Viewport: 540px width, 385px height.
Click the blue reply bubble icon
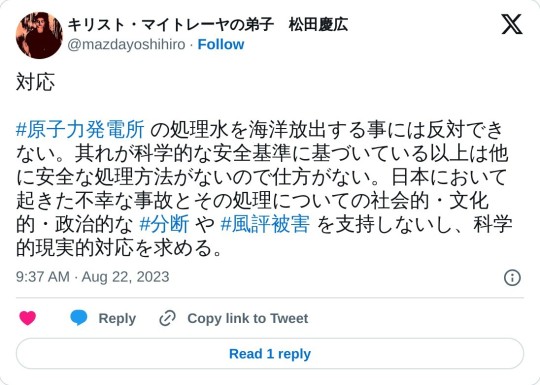[79, 318]
